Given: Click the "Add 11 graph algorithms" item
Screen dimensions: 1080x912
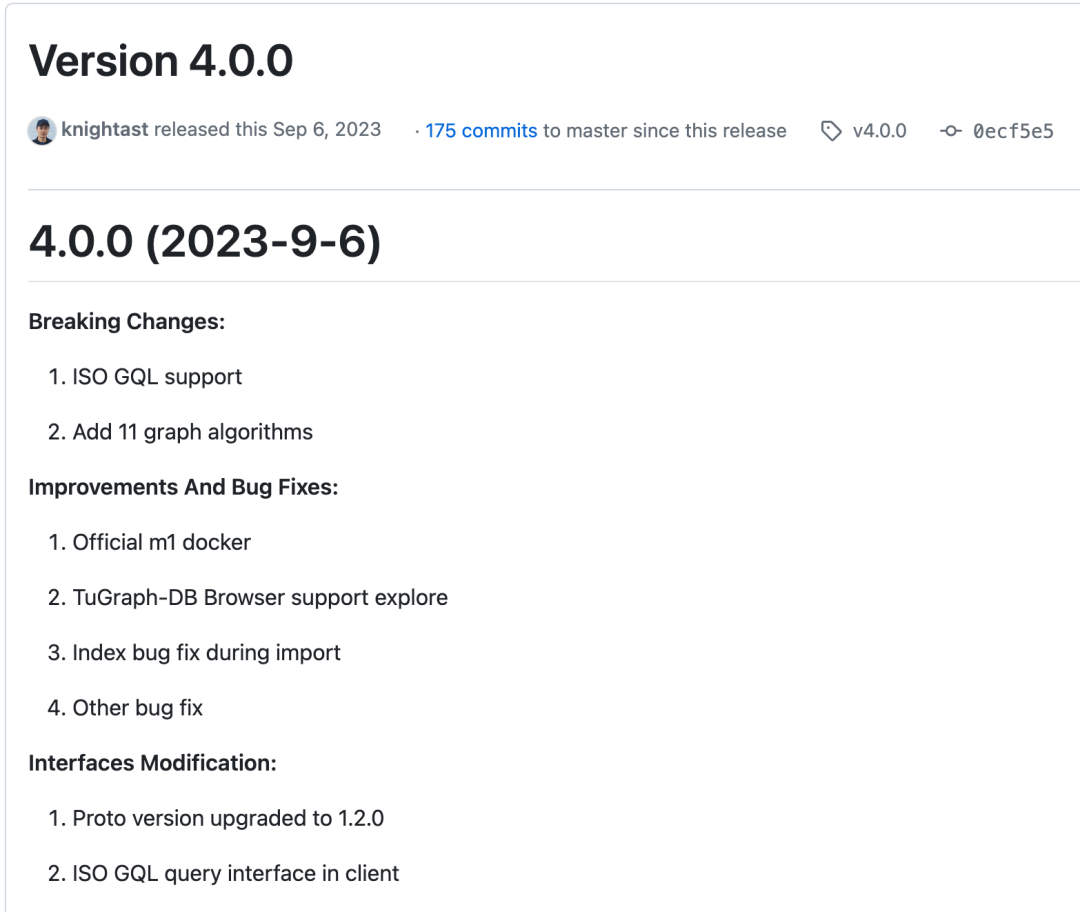Looking at the screenshot, I should tap(192, 432).
